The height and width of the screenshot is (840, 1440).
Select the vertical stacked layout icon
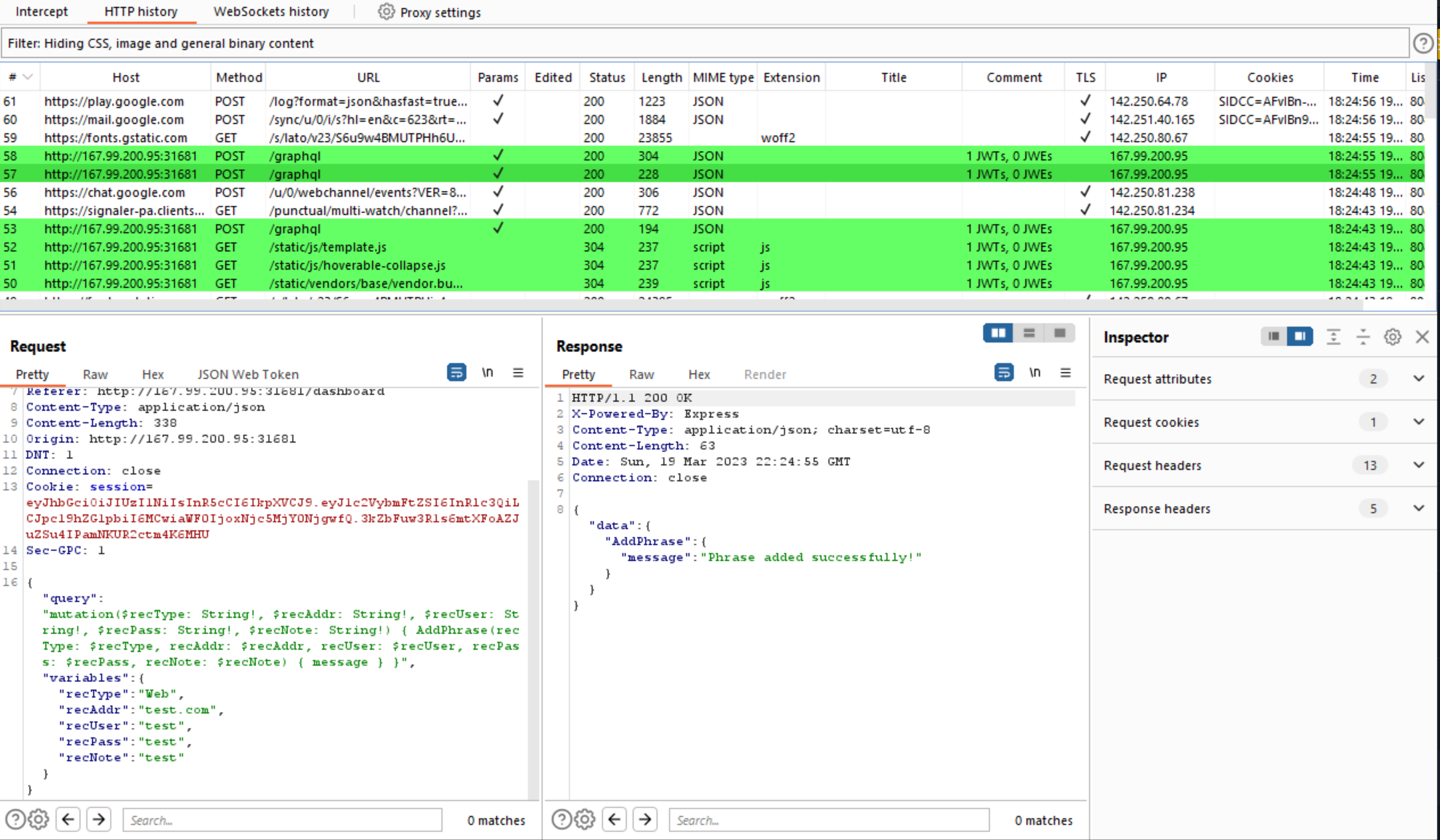[1028, 333]
